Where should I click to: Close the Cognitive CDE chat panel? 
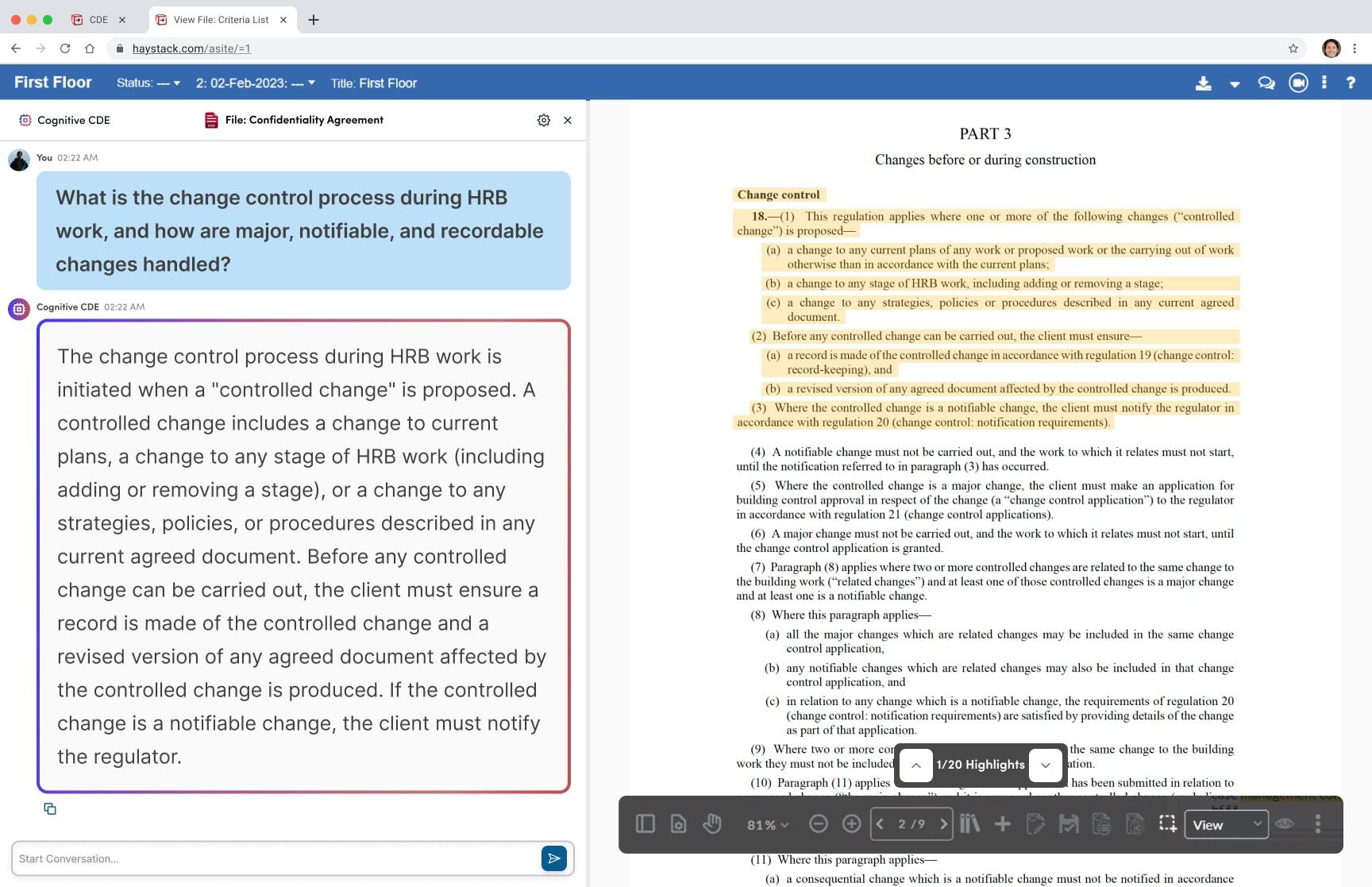click(x=568, y=120)
